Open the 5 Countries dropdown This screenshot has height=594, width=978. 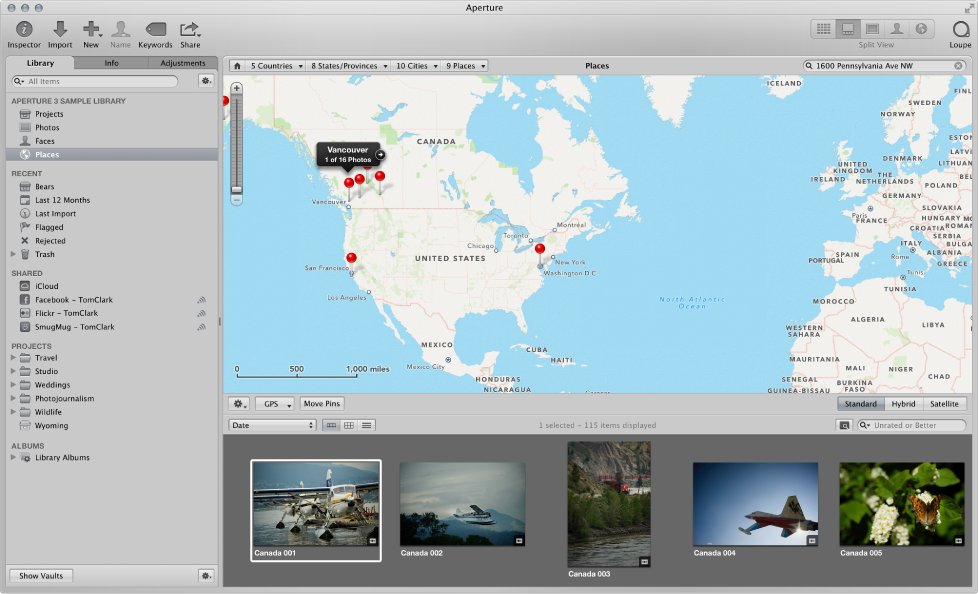[271, 65]
